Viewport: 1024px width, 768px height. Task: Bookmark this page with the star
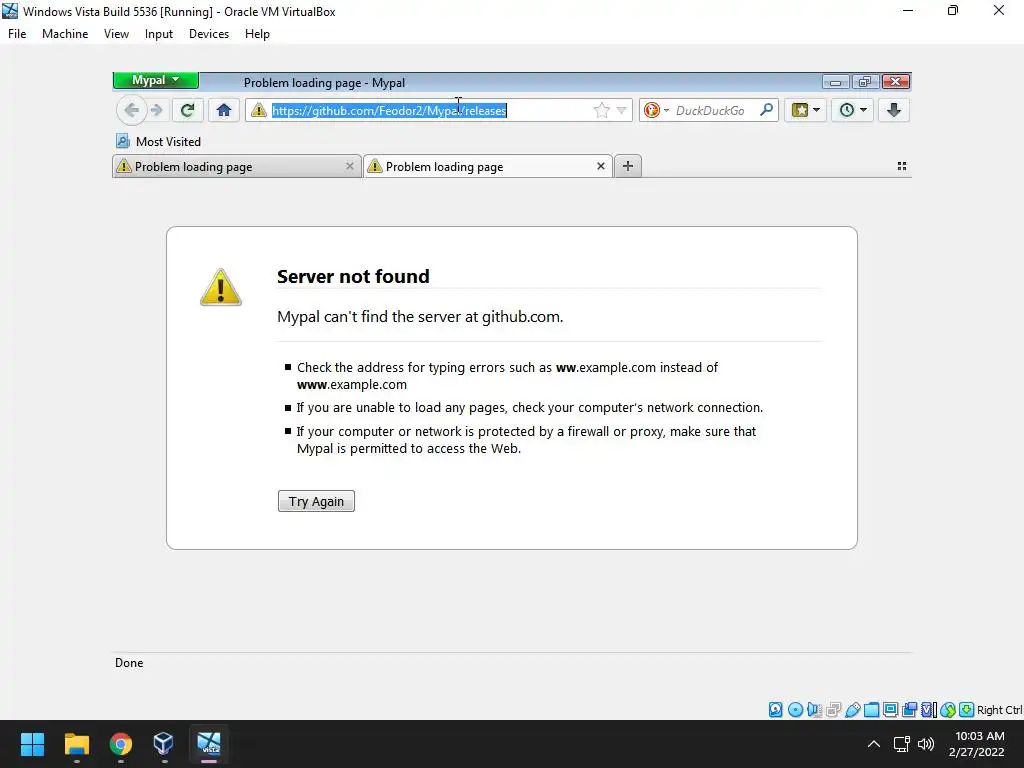click(x=601, y=110)
